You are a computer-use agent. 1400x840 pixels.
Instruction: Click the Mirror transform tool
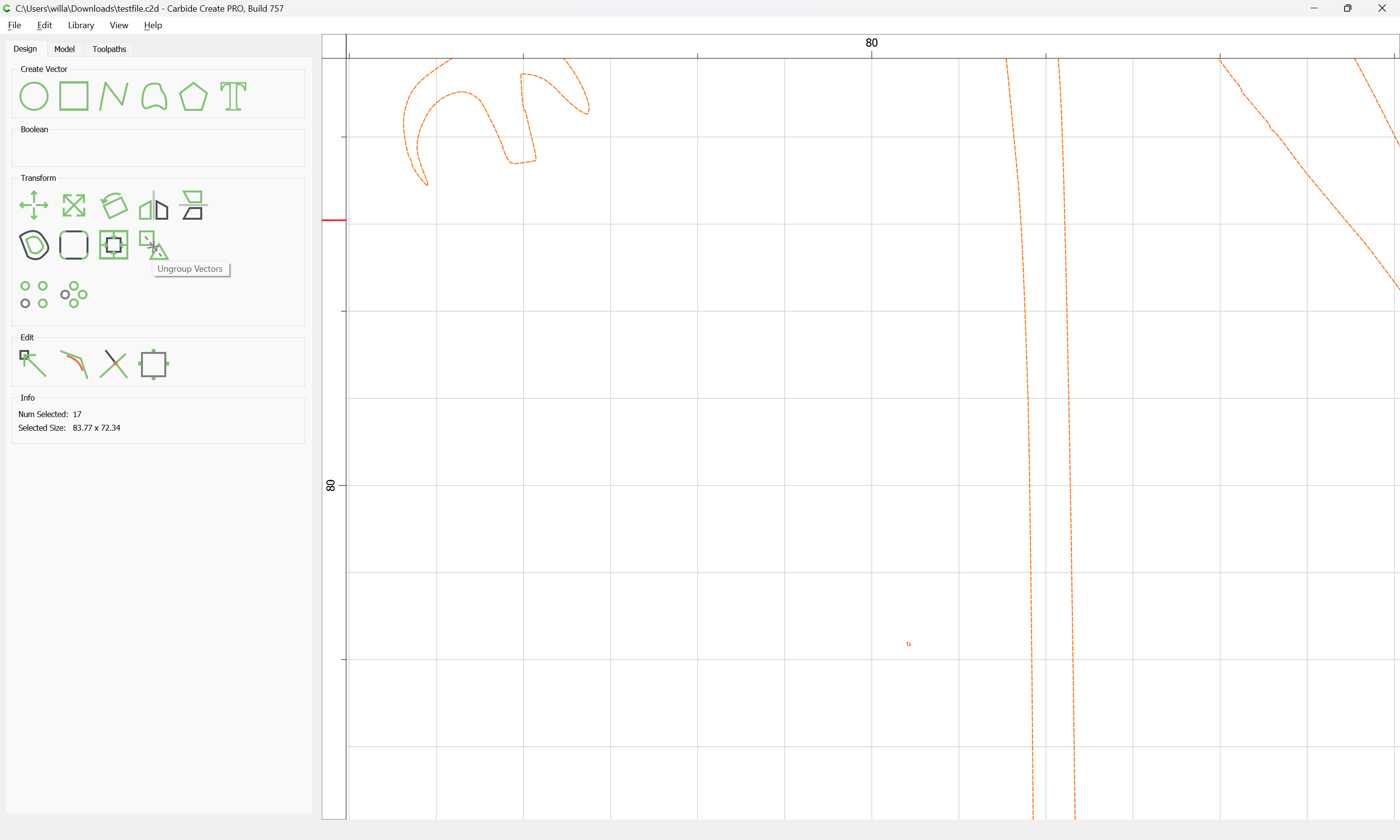154,205
